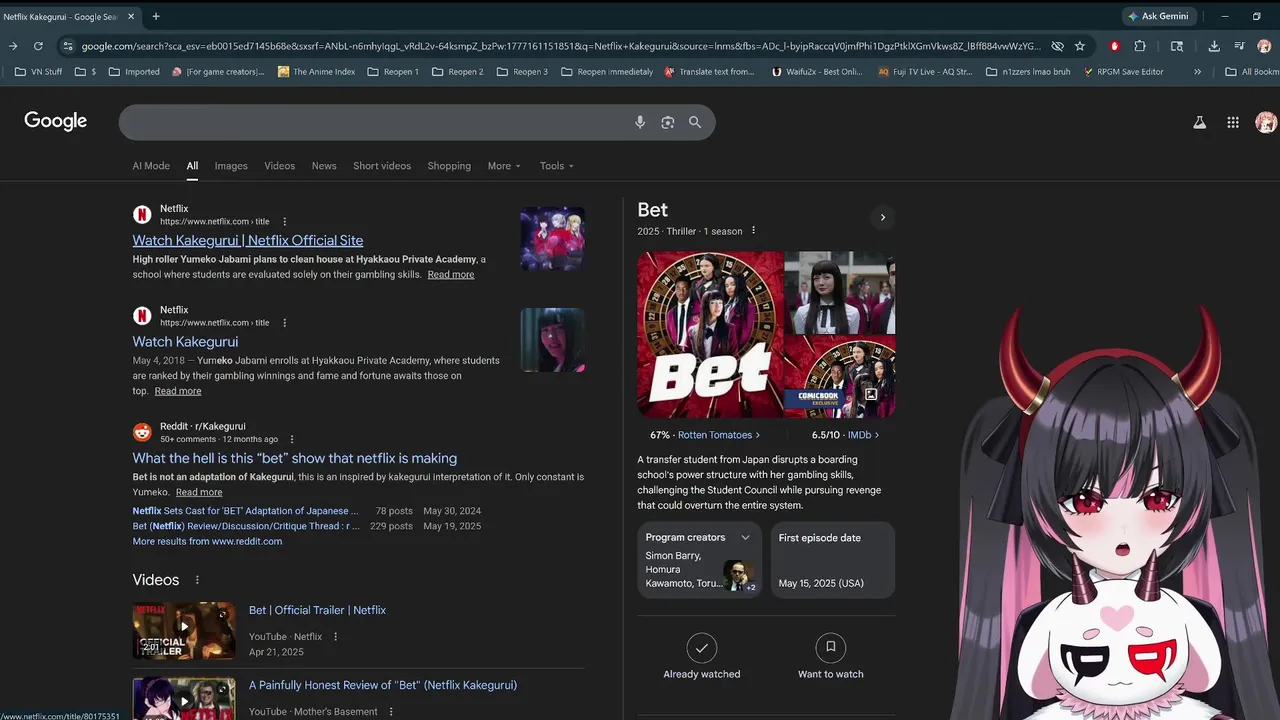The height and width of the screenshot is (720, 1280).
Task: Open the Google apps grid
Action: (x=1233, y=122)
